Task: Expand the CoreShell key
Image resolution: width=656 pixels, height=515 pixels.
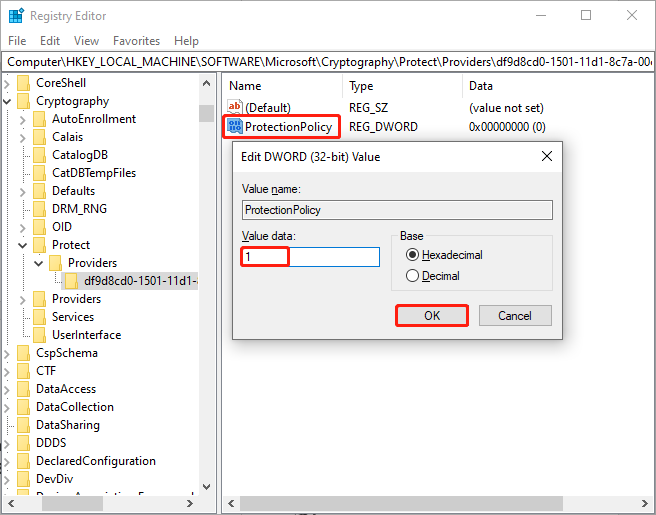Action: tap(7, 84)
